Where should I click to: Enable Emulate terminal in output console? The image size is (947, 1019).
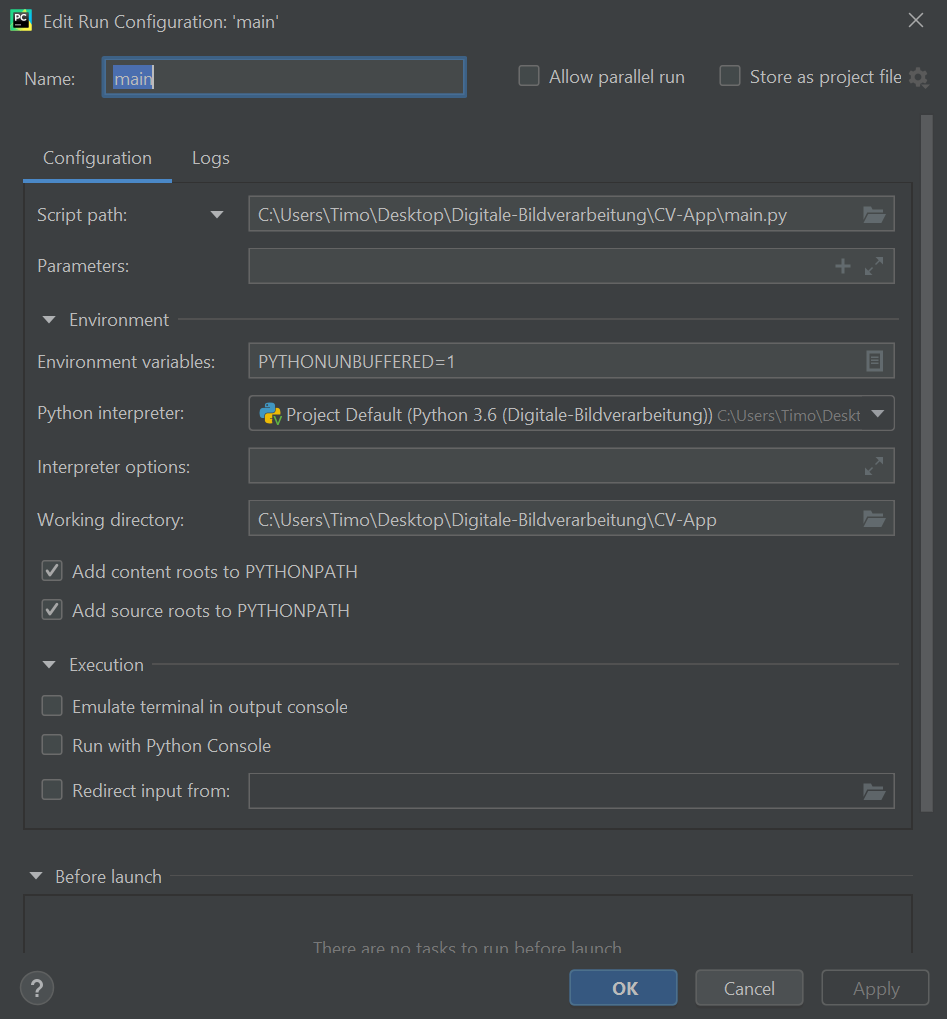52,706
